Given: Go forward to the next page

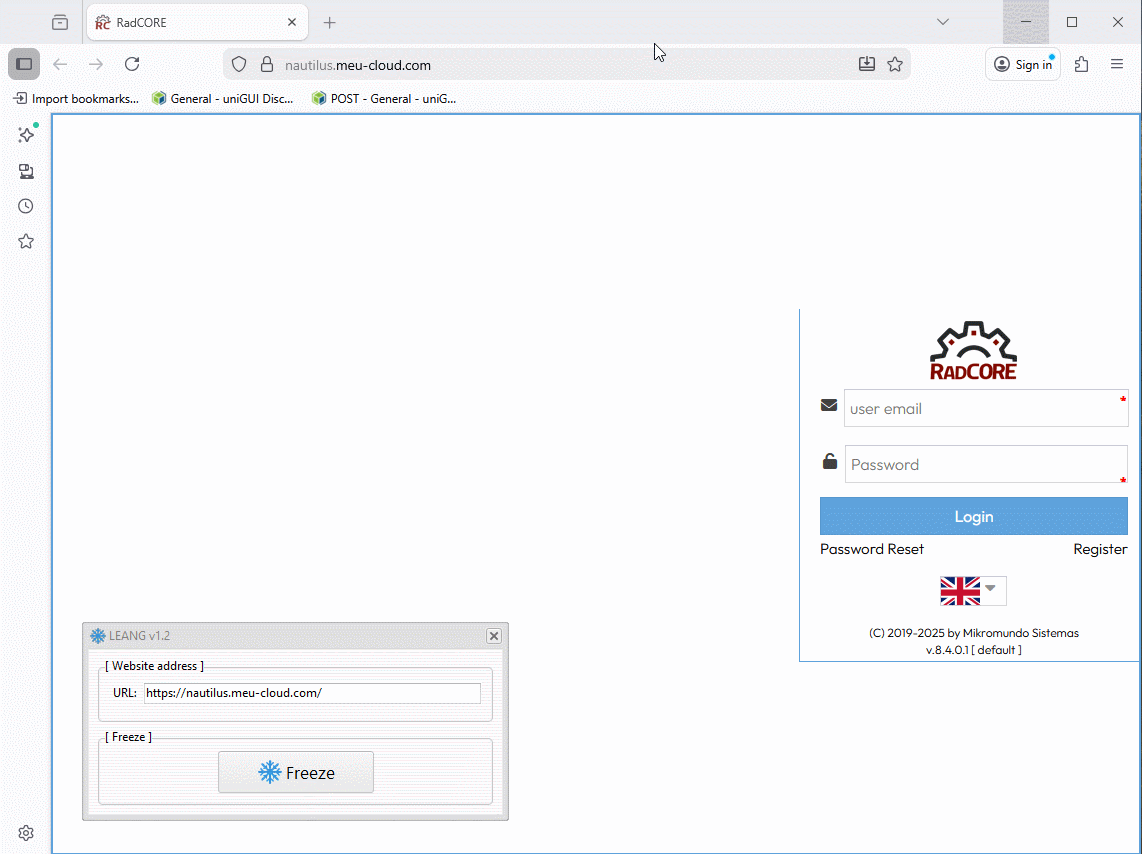Looking at the screenshot, I should pos(95,64).
